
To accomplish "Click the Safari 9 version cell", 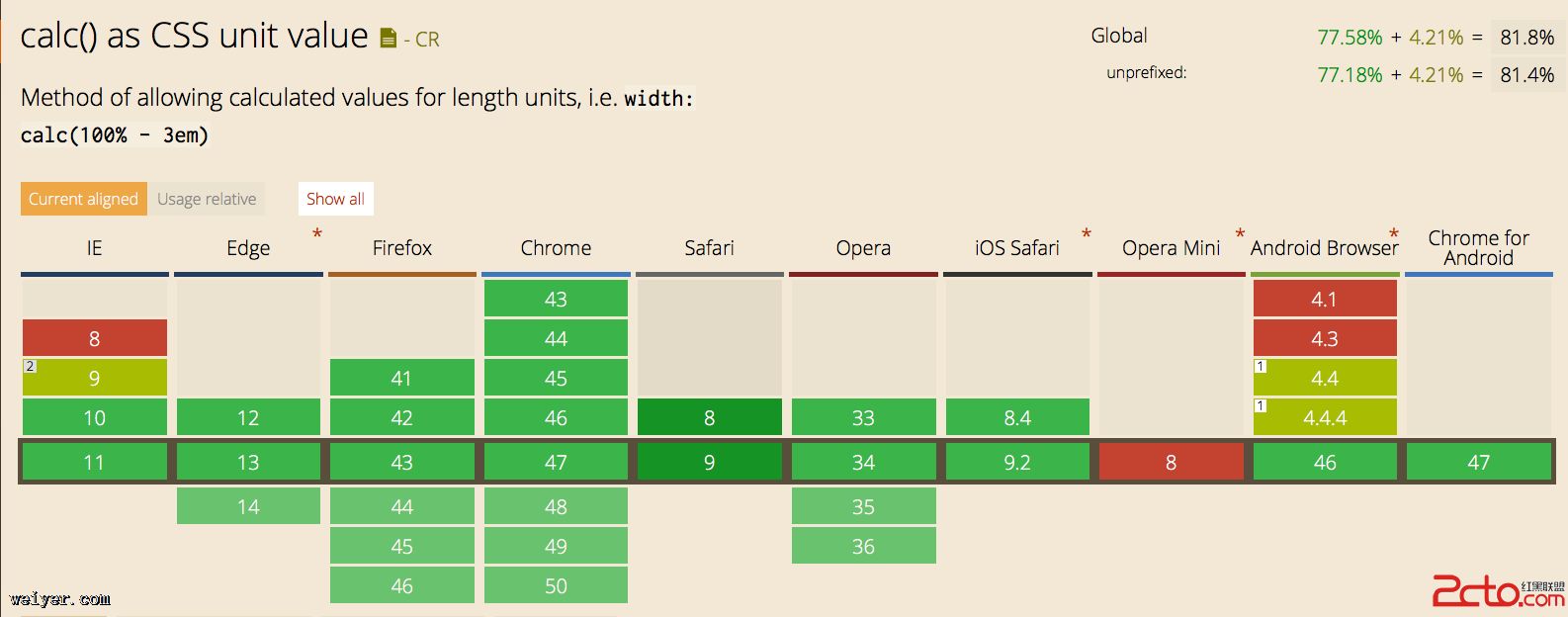I will (709, 462).
